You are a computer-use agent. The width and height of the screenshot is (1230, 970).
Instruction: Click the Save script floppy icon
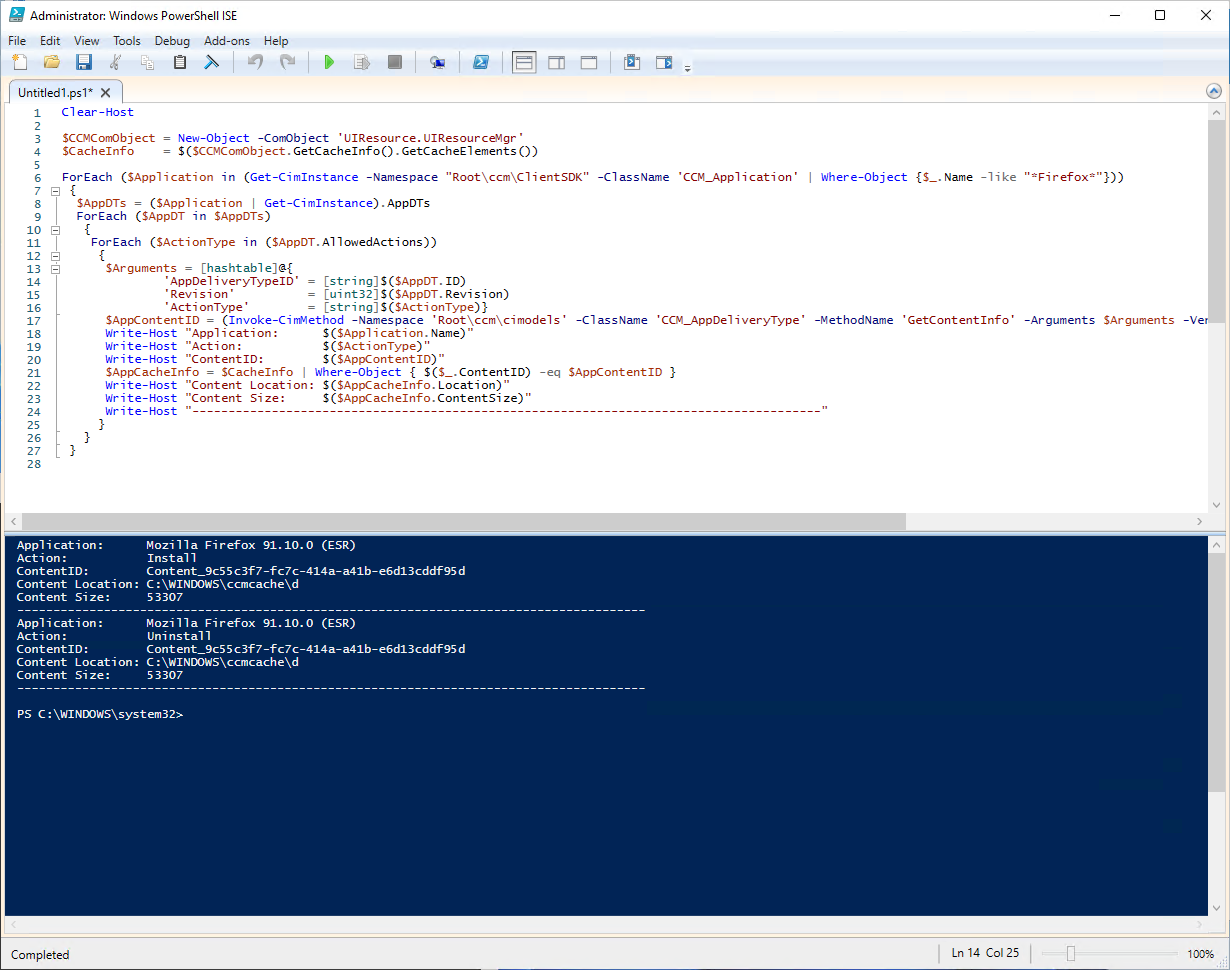coord(84,62)
